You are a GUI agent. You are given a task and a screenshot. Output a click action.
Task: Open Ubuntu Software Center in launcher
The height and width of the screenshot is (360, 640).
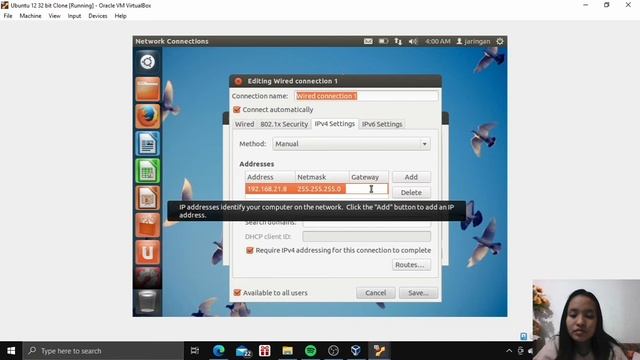coord(147,225)
